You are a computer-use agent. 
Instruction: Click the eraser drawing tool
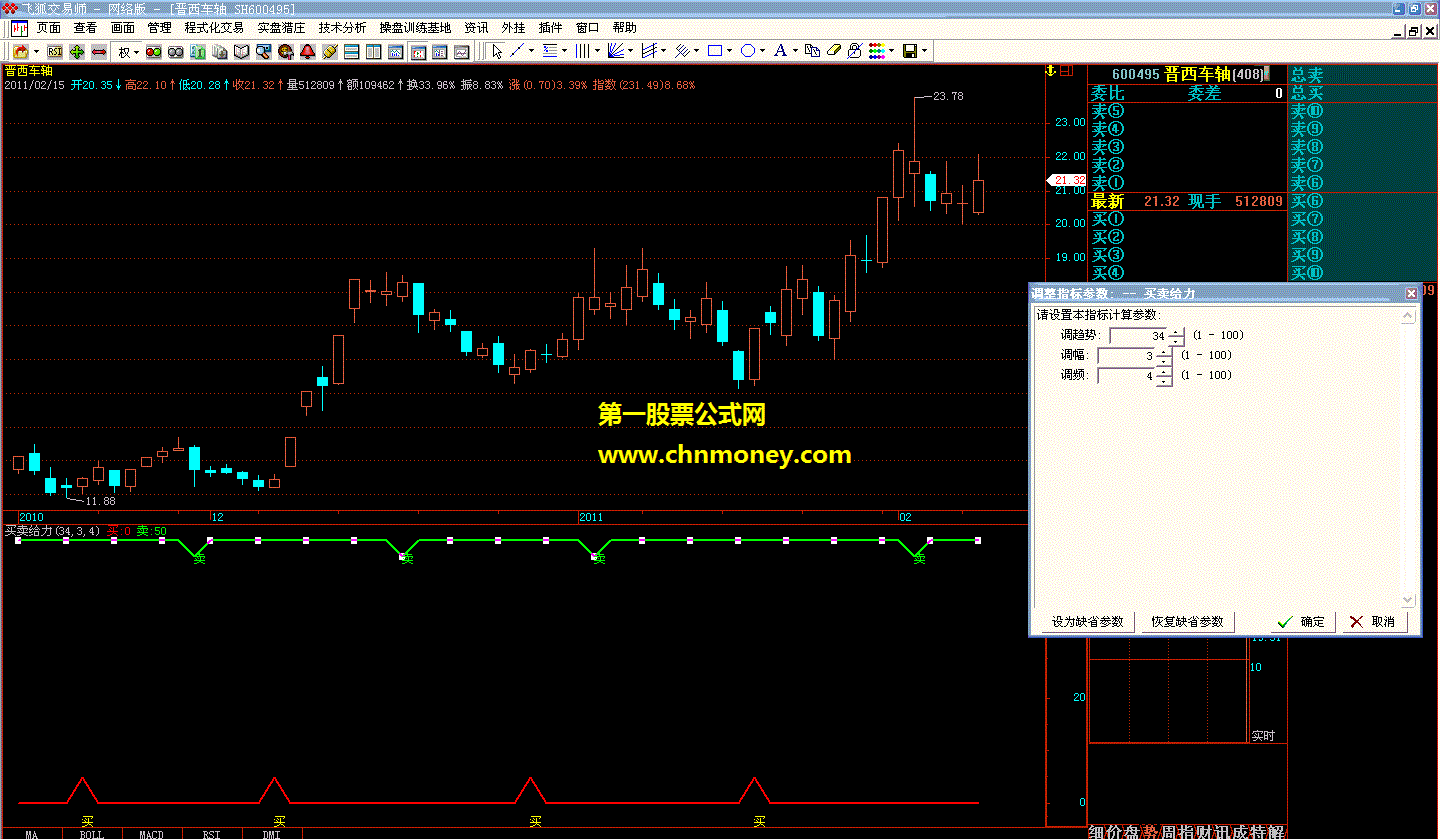pos(834,51)
